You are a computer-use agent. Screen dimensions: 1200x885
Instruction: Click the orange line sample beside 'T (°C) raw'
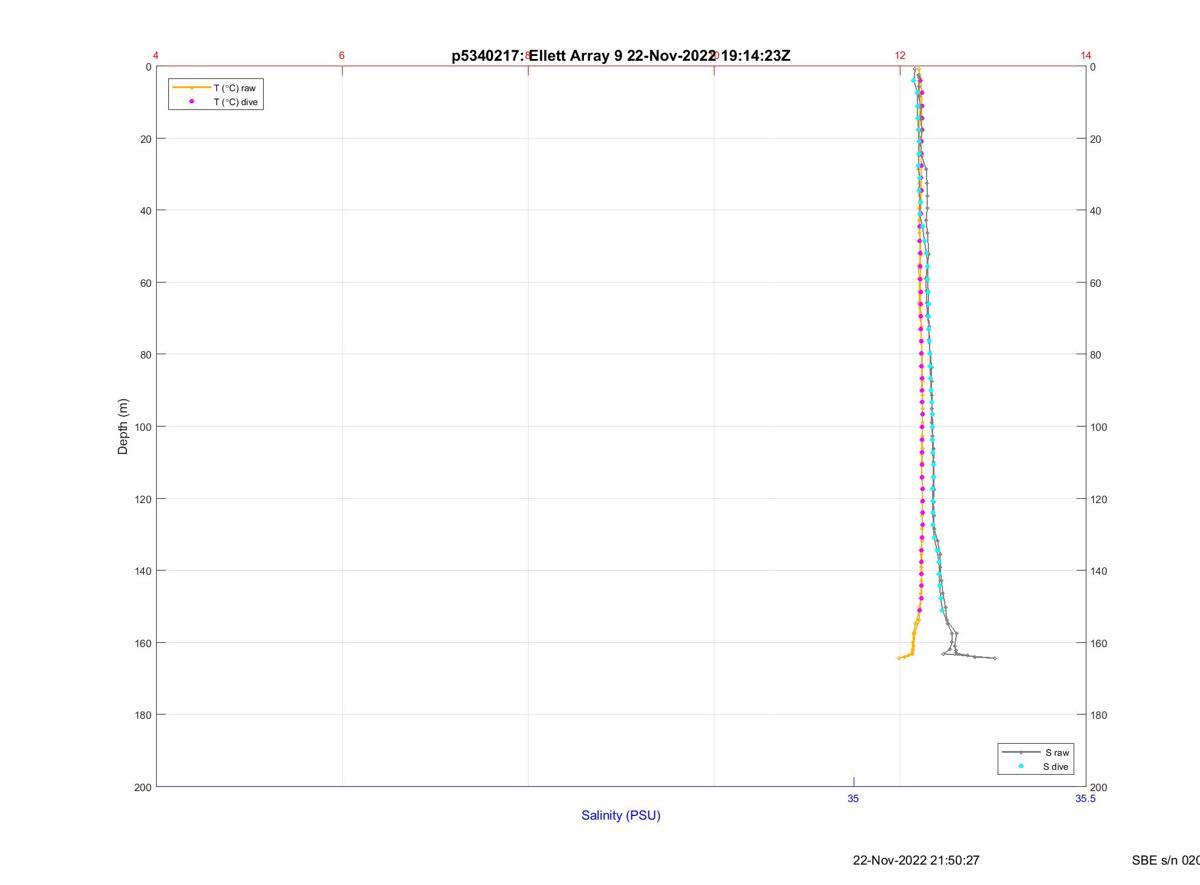click(191, 88)
